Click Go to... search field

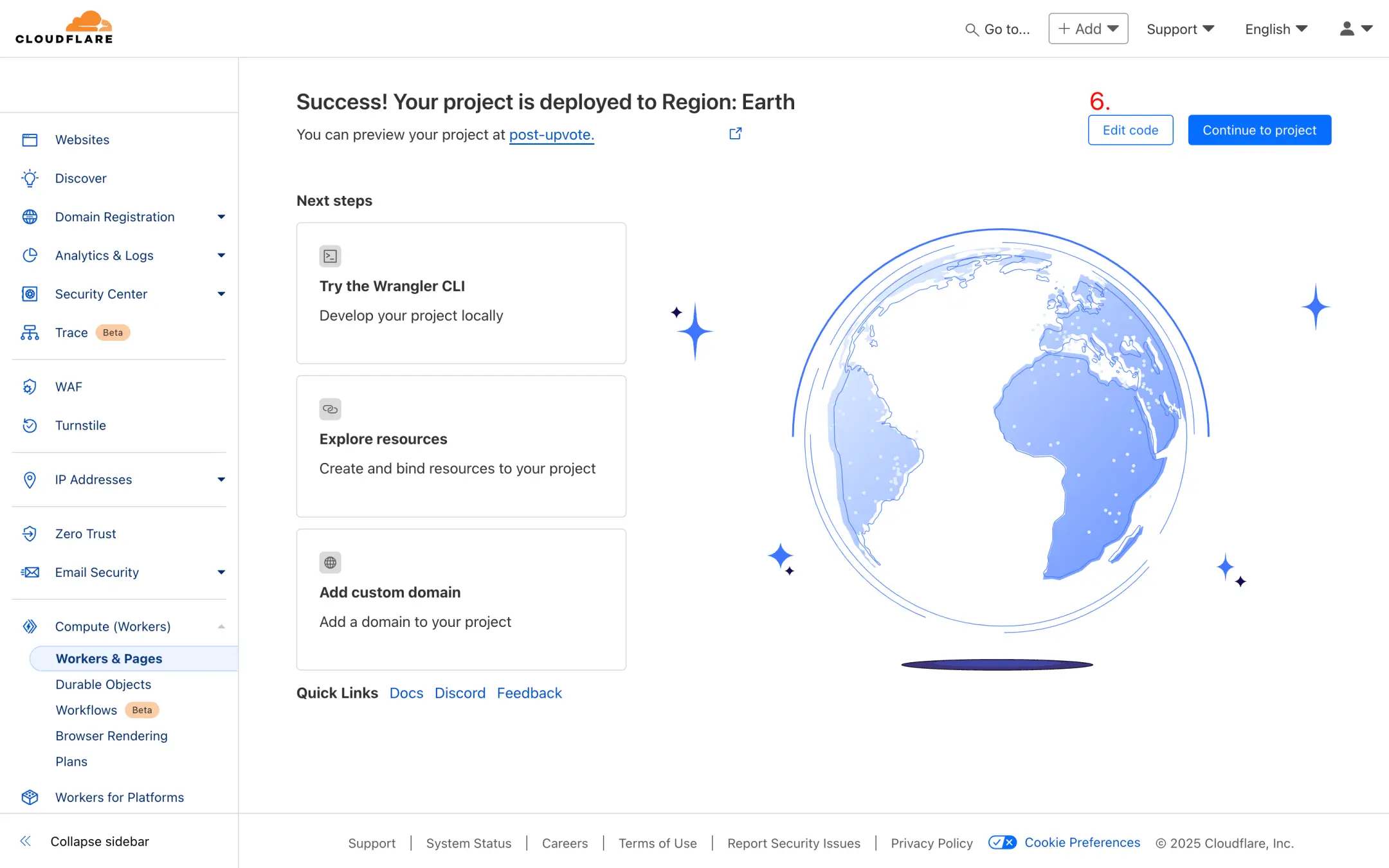pos(997,30)
